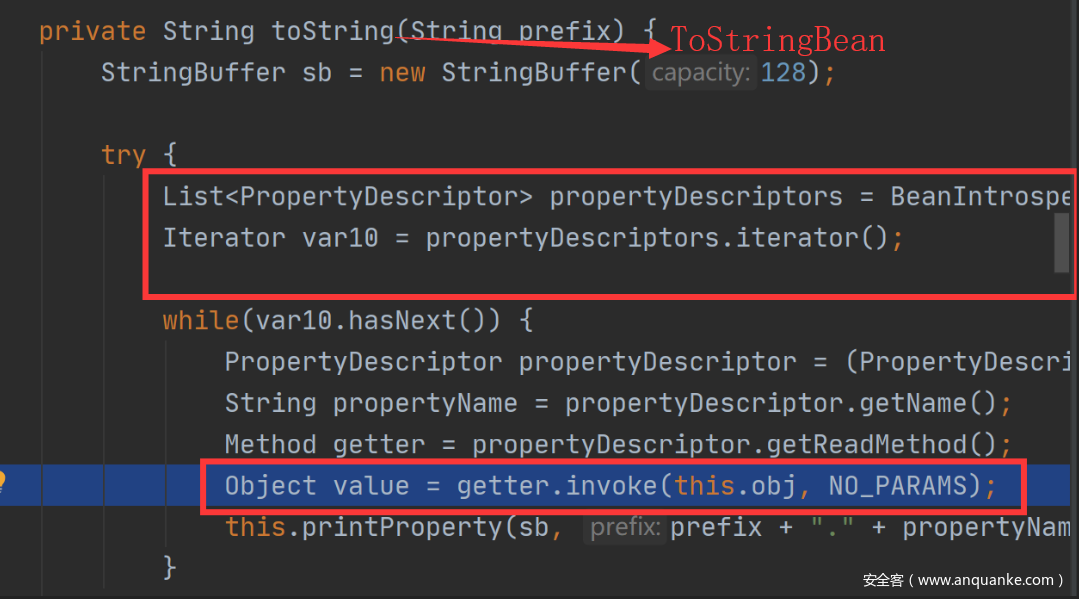Click the red ToStringBean annotation text

(x=777, y=41)
